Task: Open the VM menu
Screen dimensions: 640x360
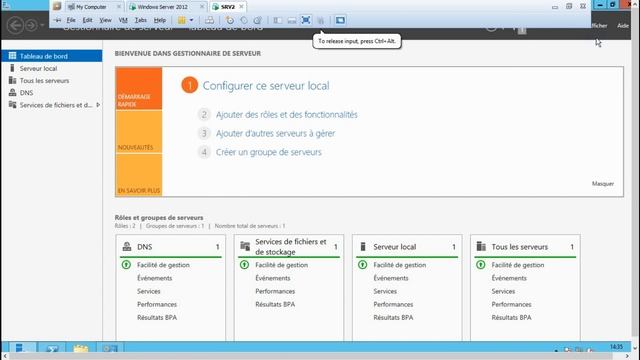Action: click(x=123, y=20)
